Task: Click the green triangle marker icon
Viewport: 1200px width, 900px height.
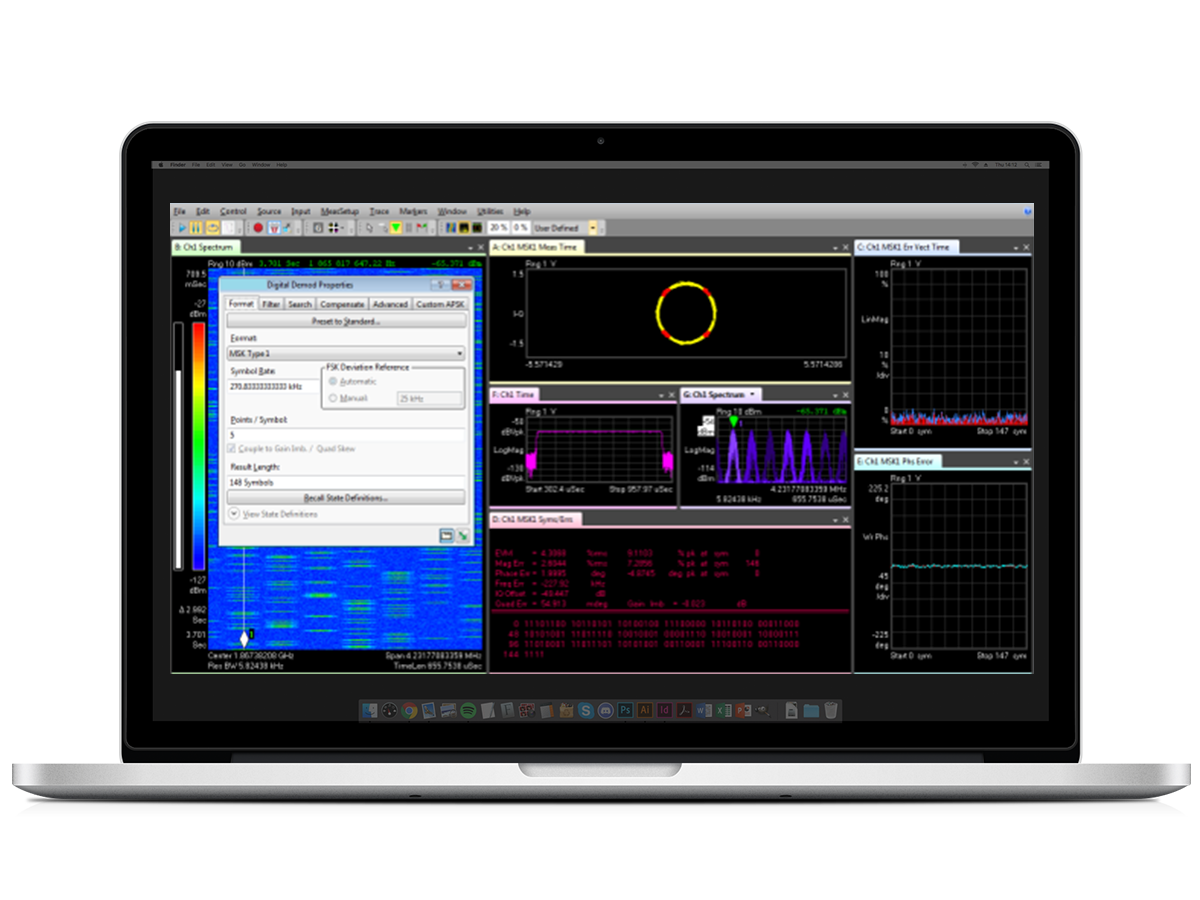Action: pos(397,228)
